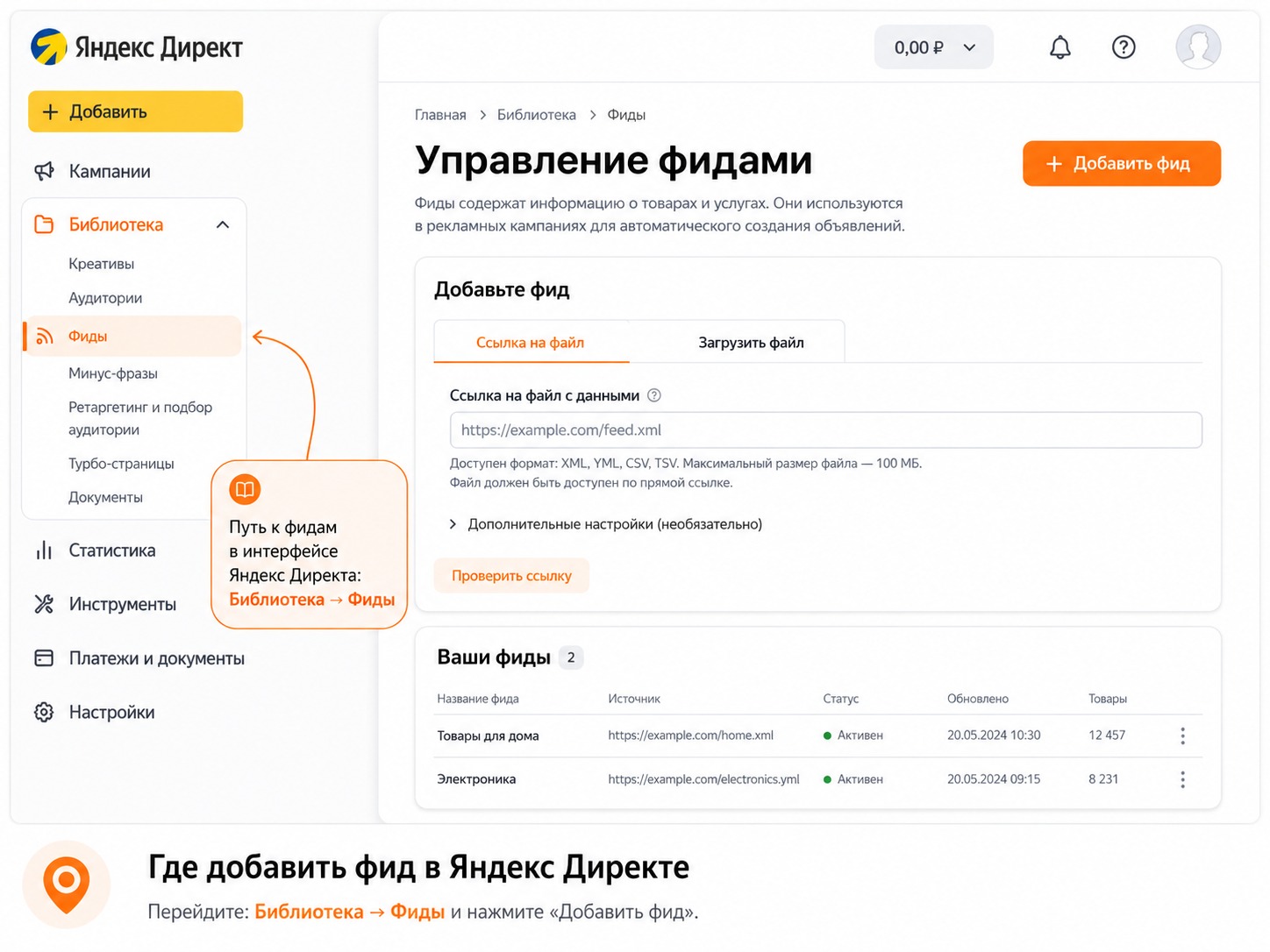Screen dimensions: 1270x952
Task: Click the yellow Добавить button
Action: (135, 111)
